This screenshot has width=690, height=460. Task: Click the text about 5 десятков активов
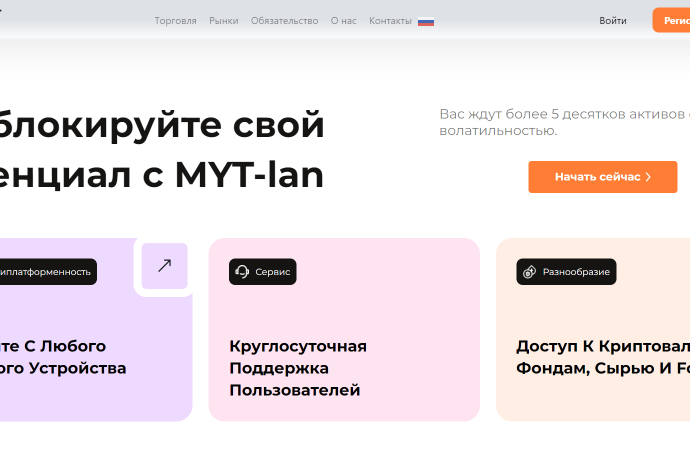tap(565, 122)
